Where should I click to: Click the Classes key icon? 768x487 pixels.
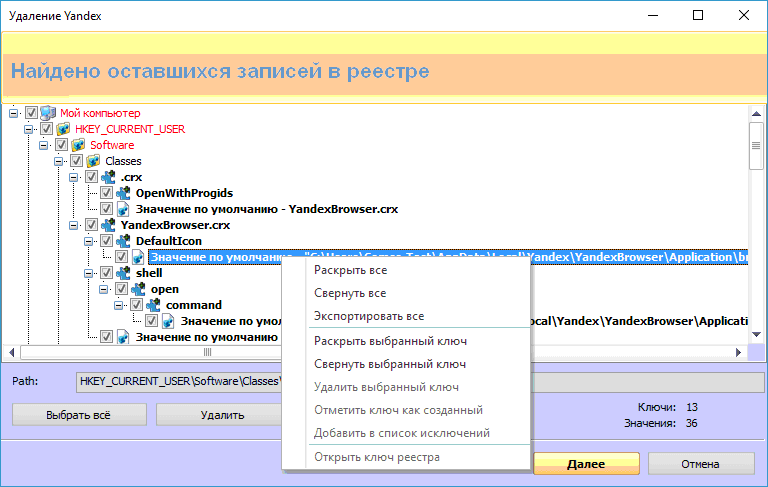pos(93,161)
